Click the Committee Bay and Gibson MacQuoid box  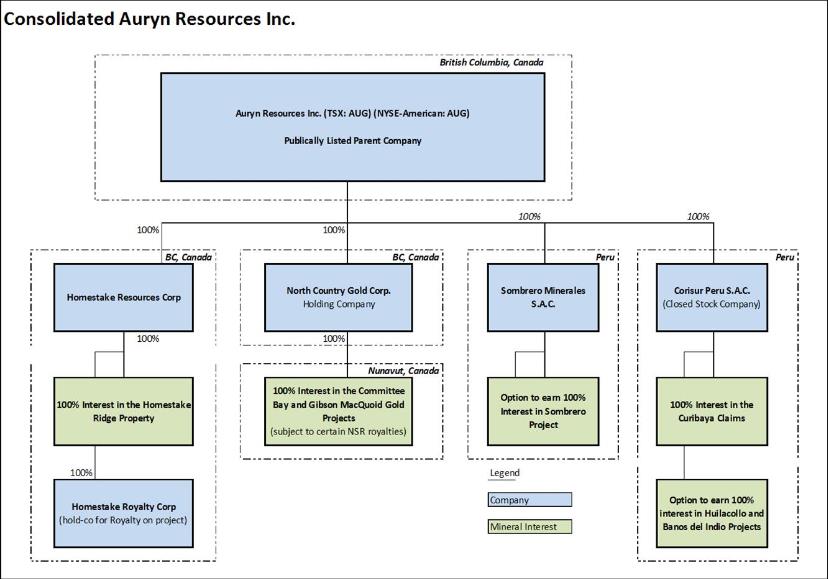[339, 410]
